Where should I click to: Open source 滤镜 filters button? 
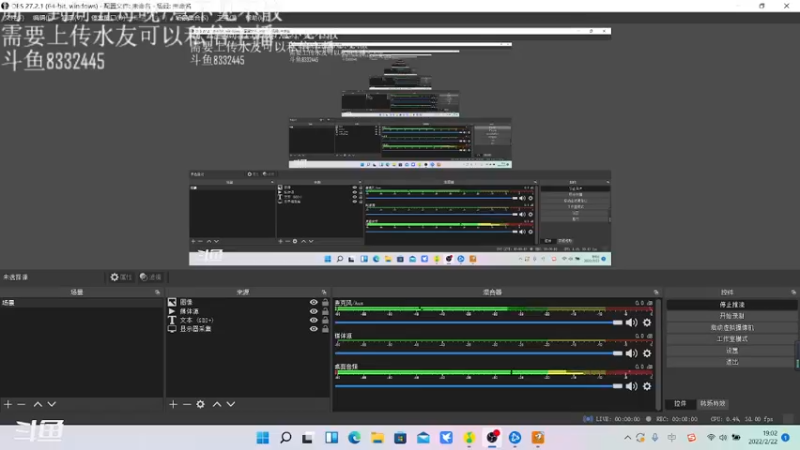[151, 277]
